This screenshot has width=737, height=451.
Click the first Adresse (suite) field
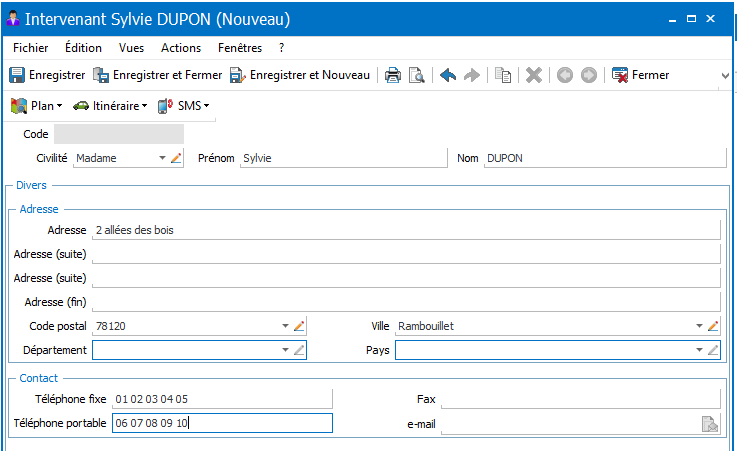pyautogui.click(x=406, y=254)
